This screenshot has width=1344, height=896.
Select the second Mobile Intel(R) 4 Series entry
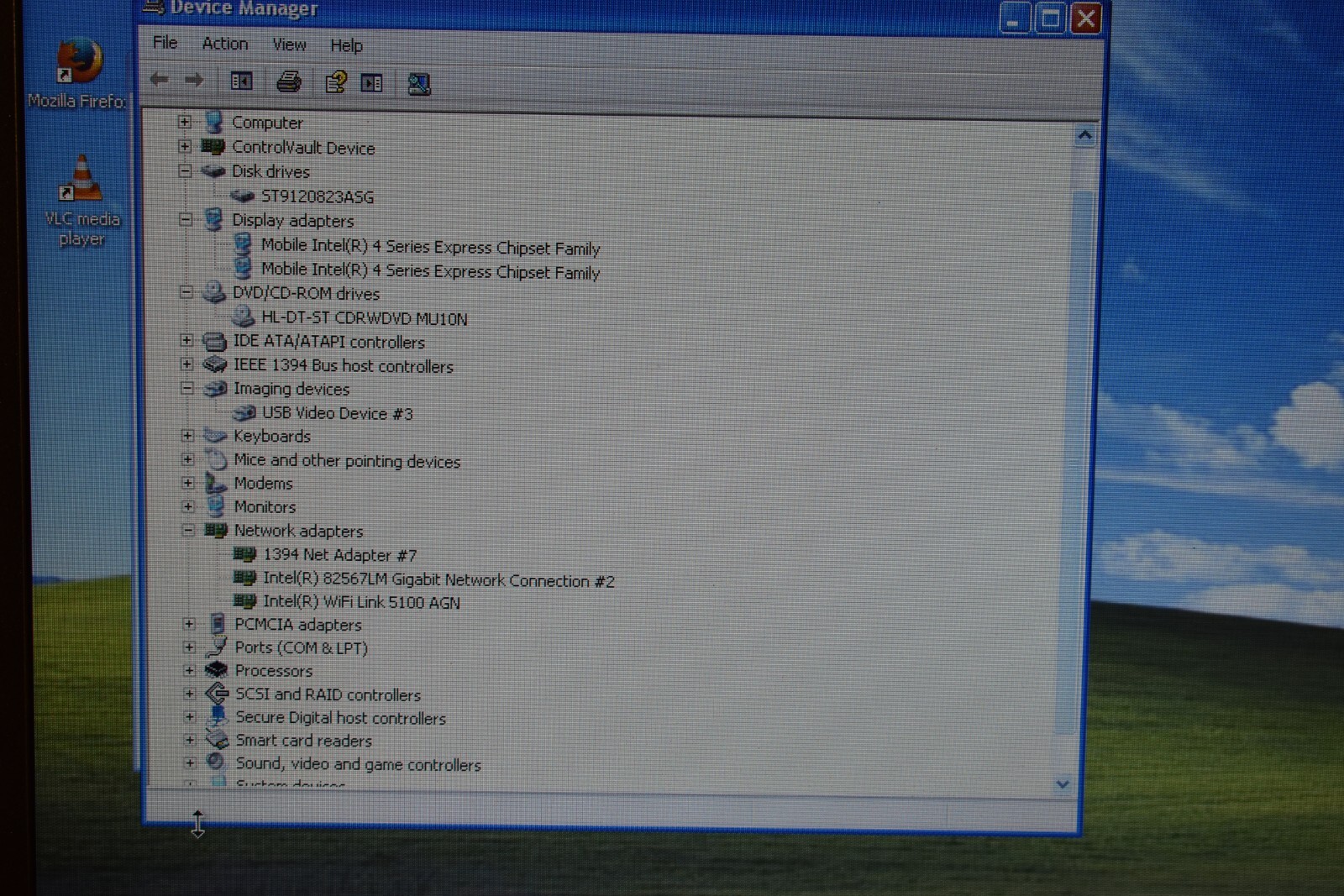coord(430,270)
